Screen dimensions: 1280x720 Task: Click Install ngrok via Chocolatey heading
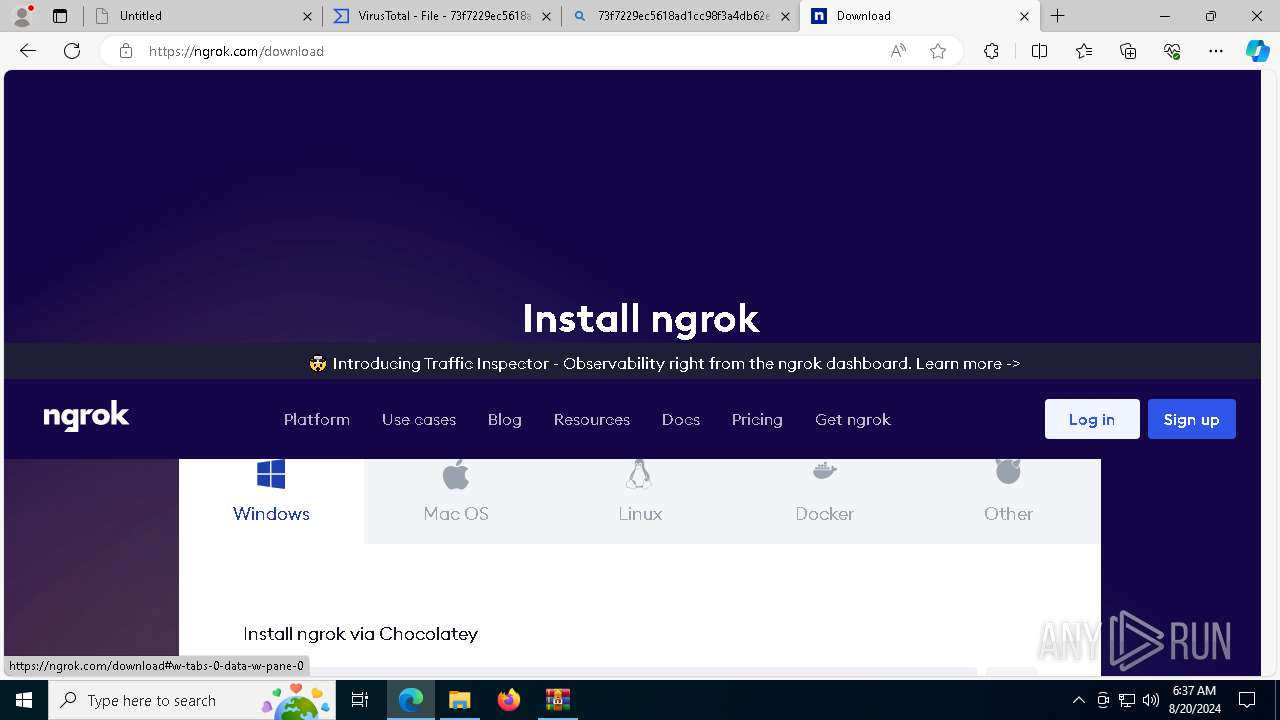click(361, 634)
